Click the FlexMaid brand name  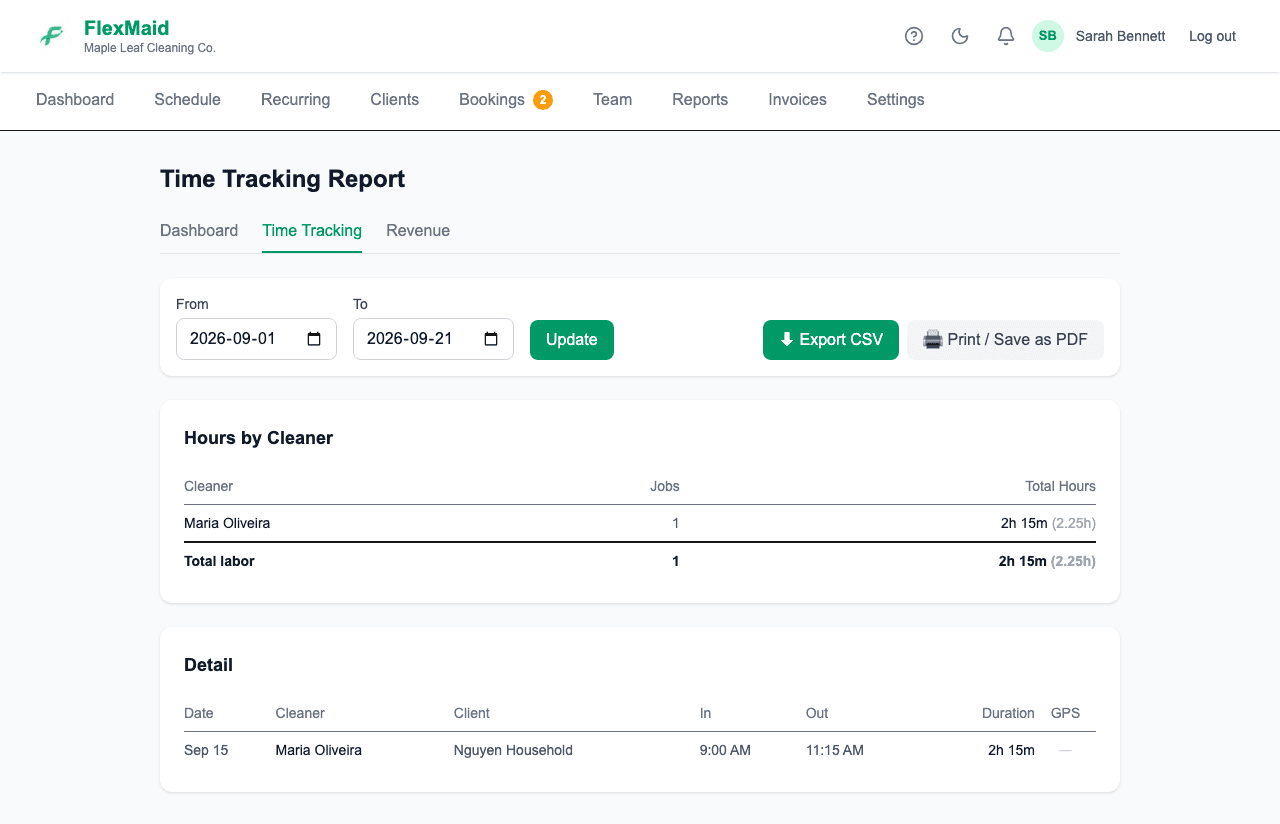pyautogui.click(x=126, y=28)
